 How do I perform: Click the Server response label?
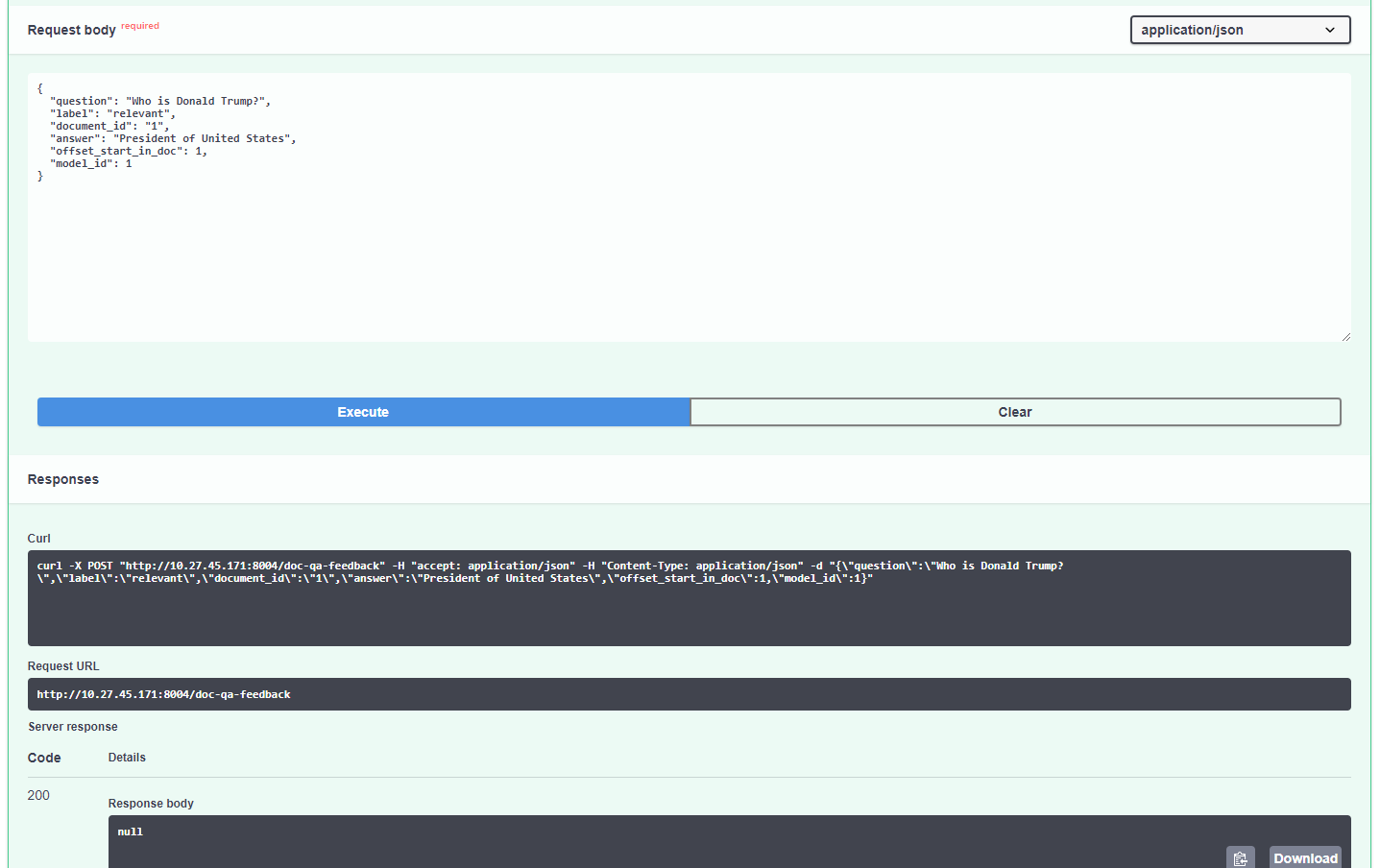[72, 726]
